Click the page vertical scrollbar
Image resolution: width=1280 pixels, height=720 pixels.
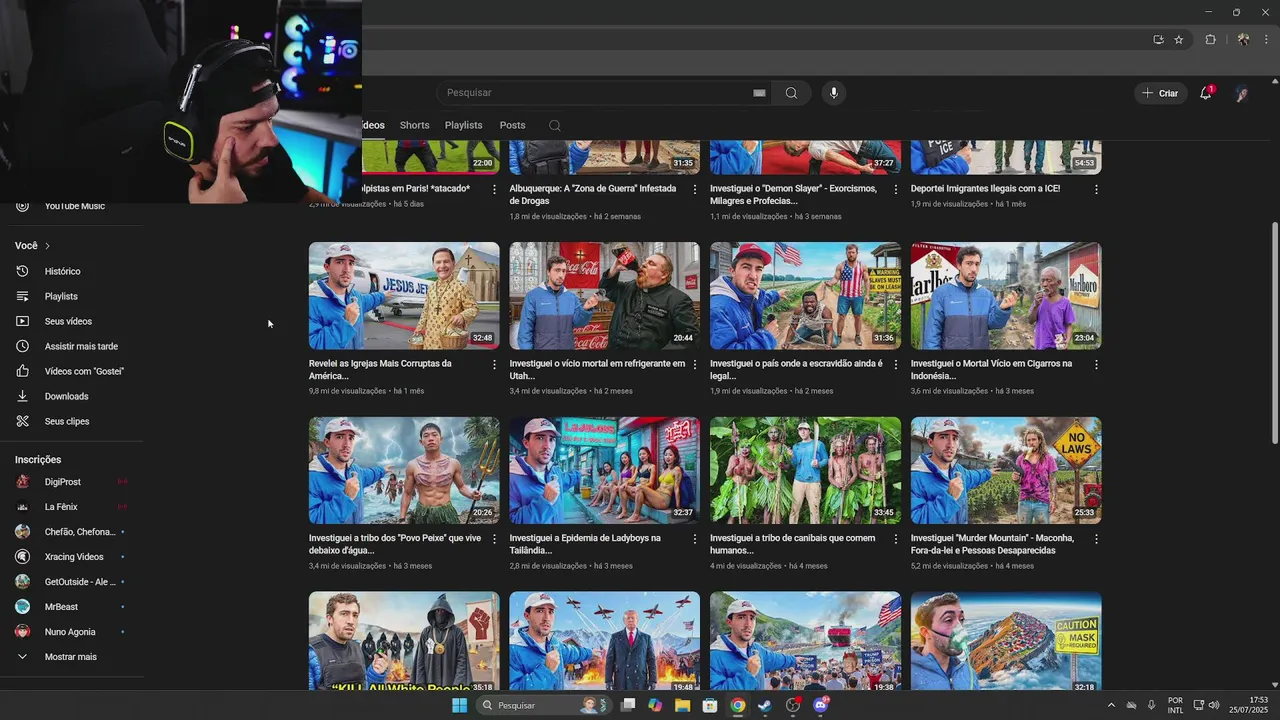(x=1275, y=333)
